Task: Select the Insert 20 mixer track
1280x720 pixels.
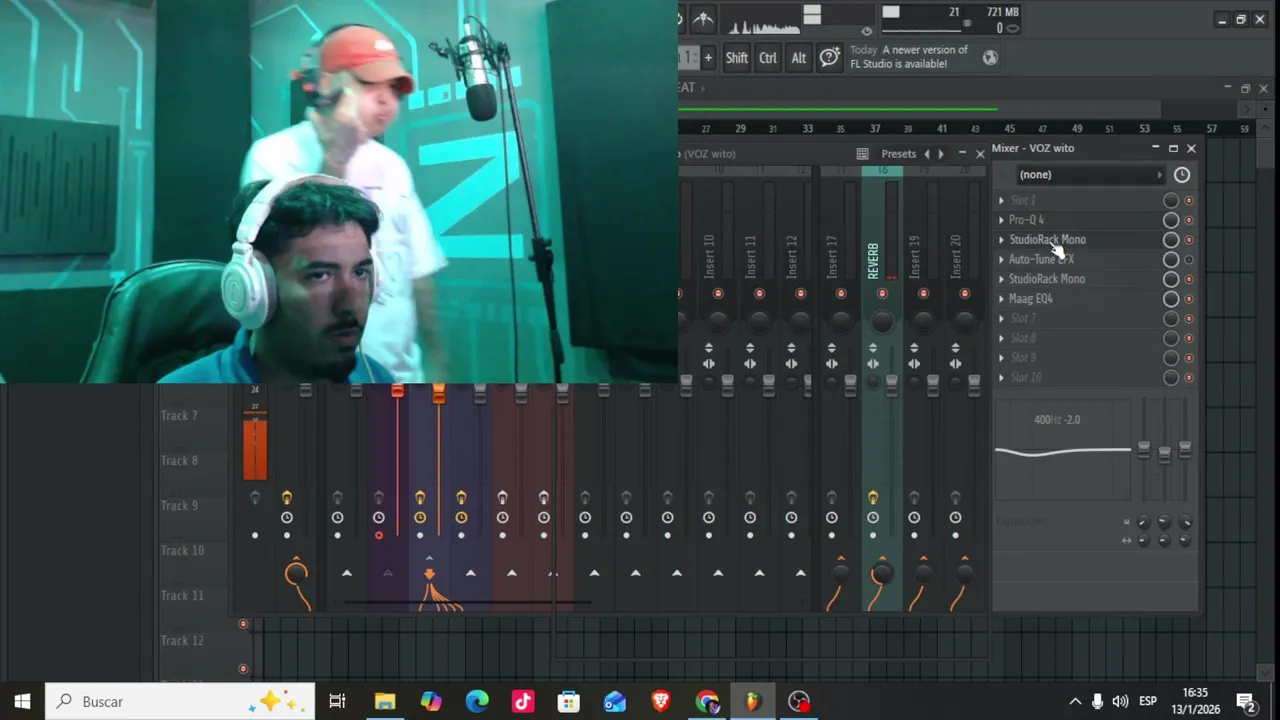Action: pos(956,257)
